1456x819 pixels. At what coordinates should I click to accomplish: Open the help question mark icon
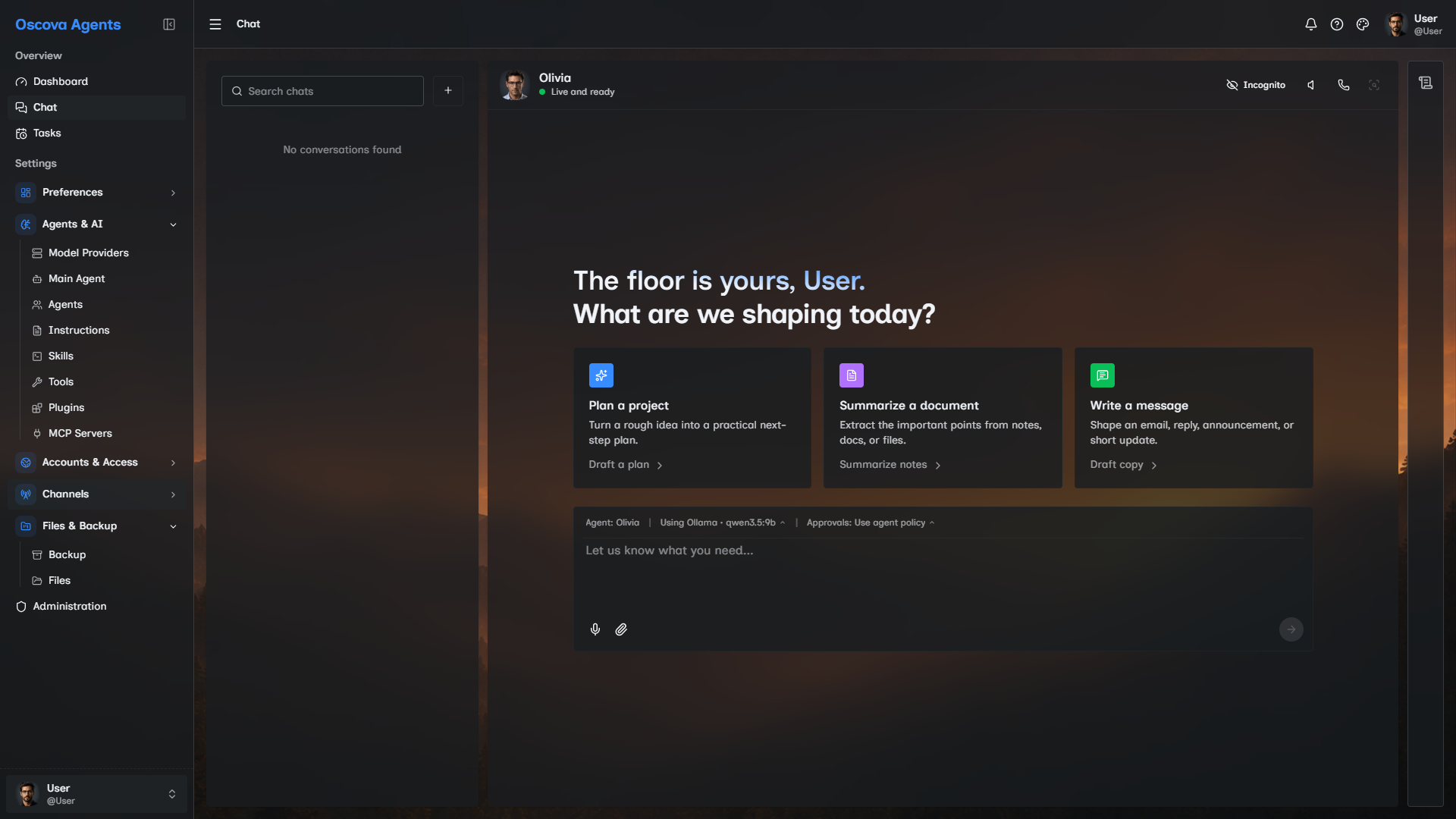pos(1337,24)
